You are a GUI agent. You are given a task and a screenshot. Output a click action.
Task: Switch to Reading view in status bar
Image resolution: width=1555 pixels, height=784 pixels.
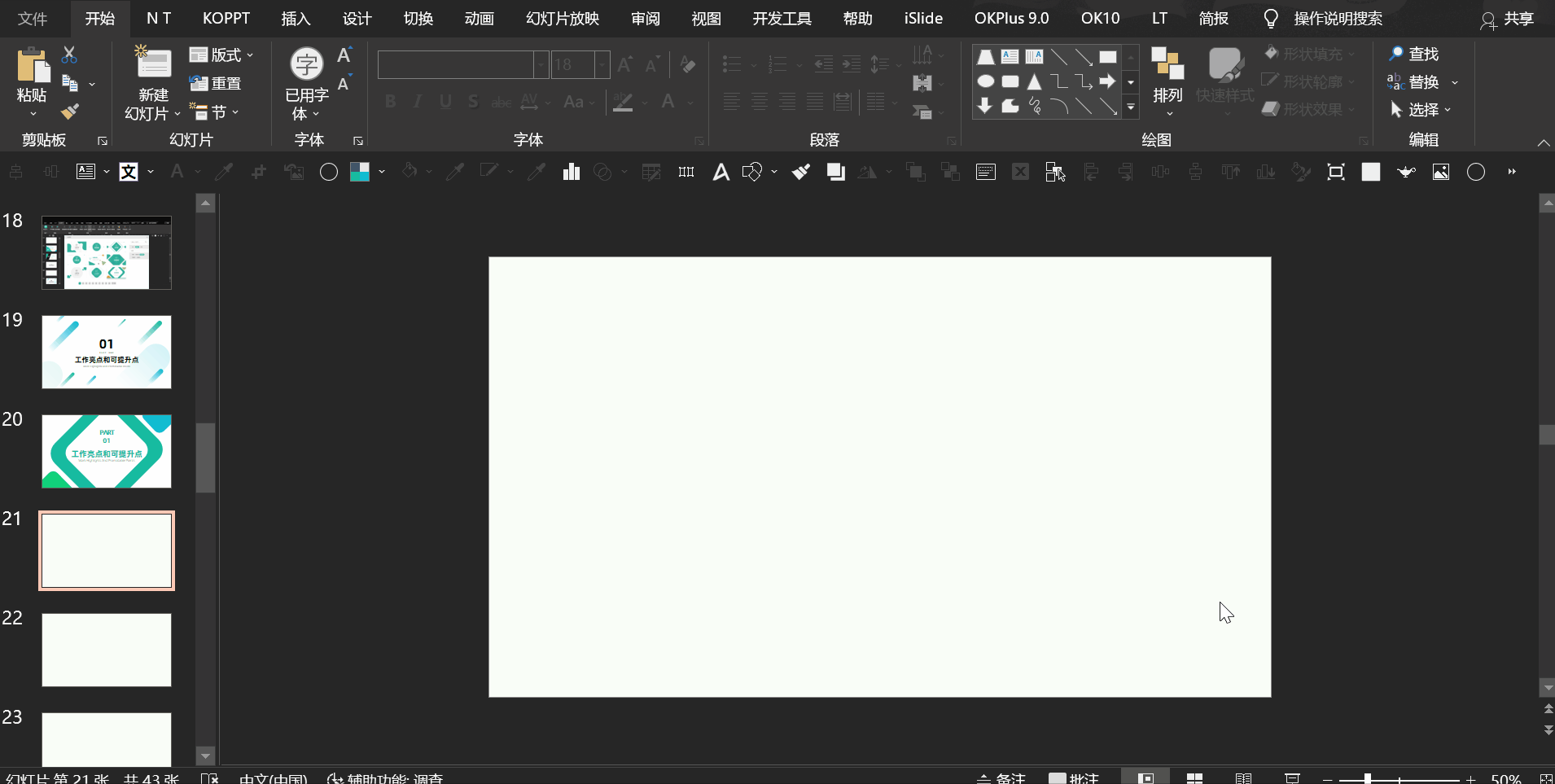pyautogui.click(x=1243, y=778)
